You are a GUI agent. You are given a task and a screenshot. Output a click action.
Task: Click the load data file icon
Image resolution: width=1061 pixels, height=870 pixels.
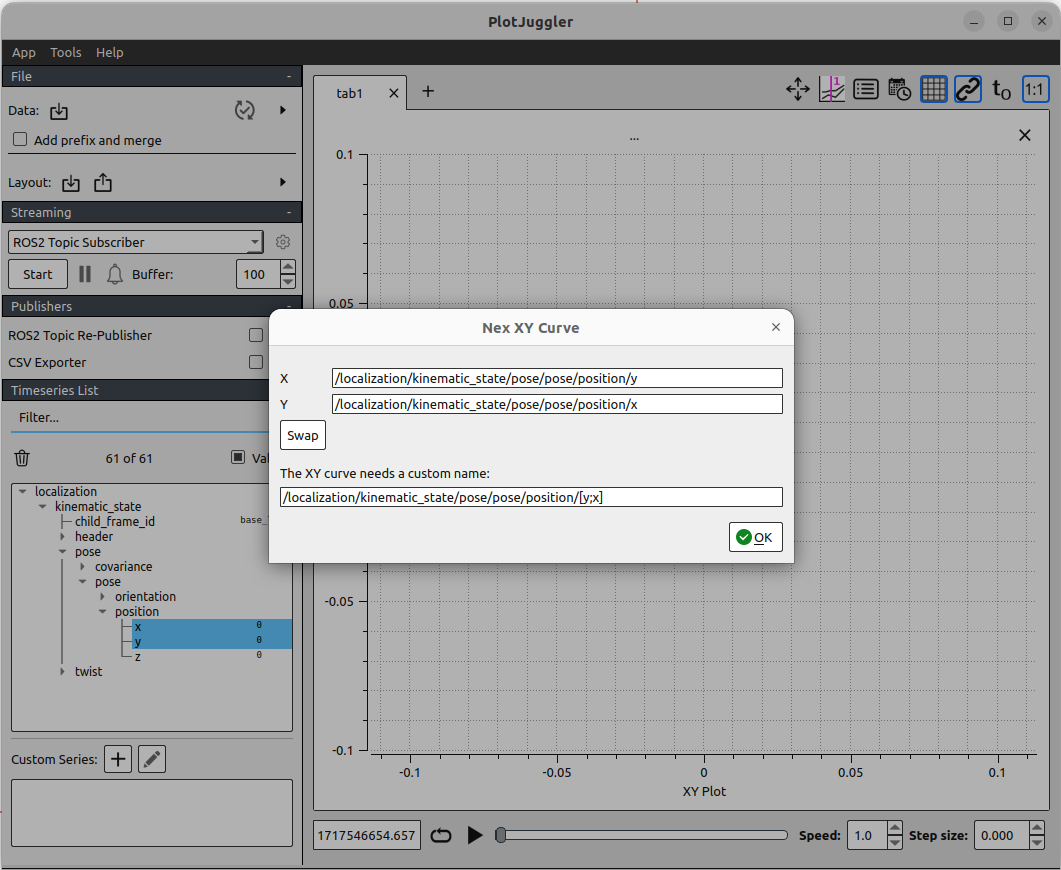point(59,111)
